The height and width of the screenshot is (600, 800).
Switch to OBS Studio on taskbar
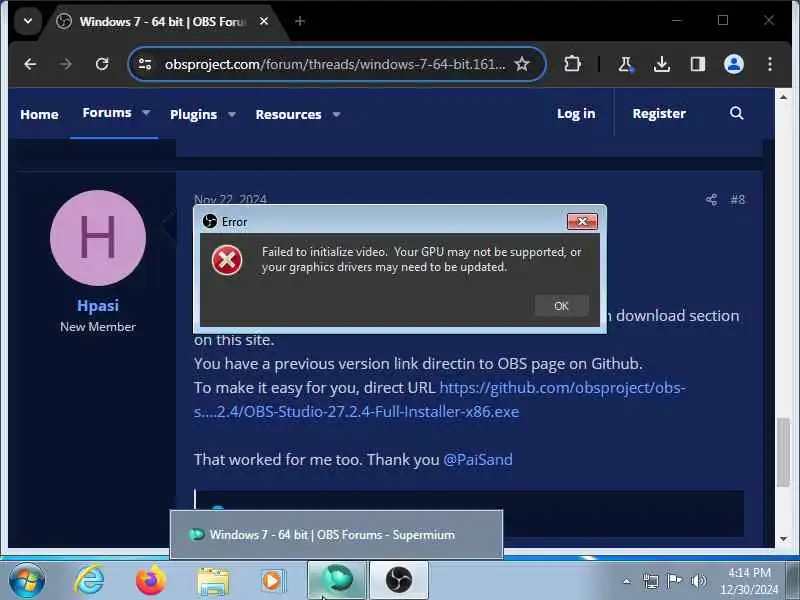point(399,580)
